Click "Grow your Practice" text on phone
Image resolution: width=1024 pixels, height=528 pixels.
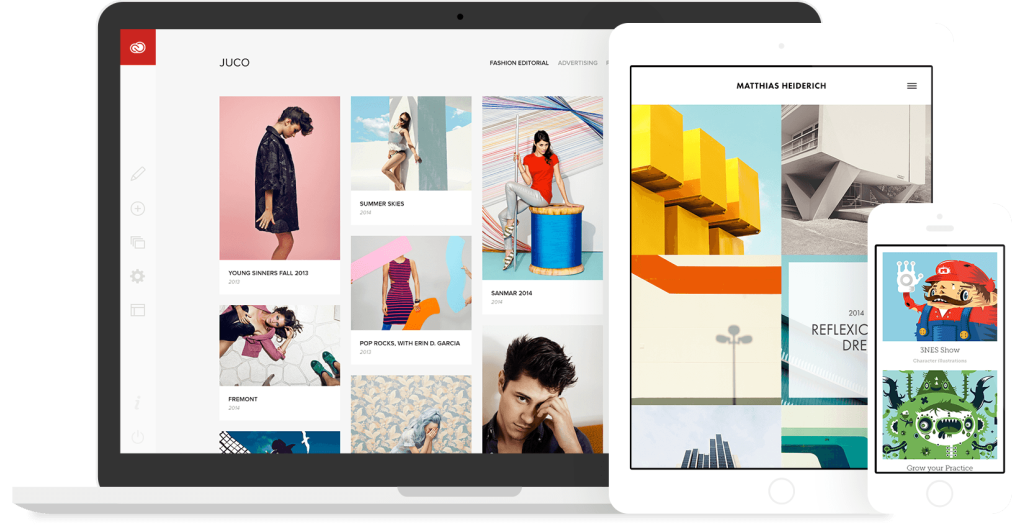940,468
